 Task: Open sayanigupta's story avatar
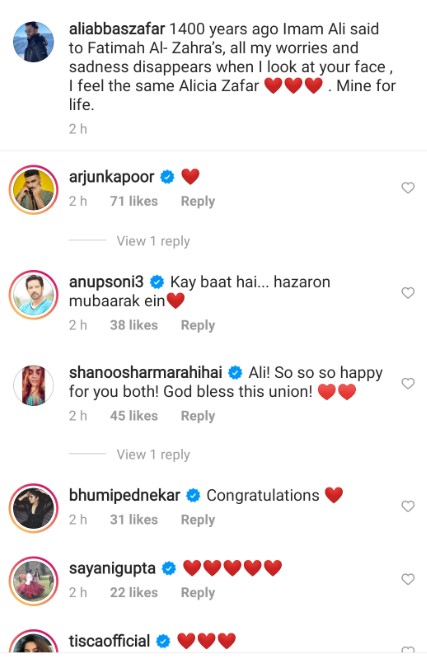tap(34, 581)
